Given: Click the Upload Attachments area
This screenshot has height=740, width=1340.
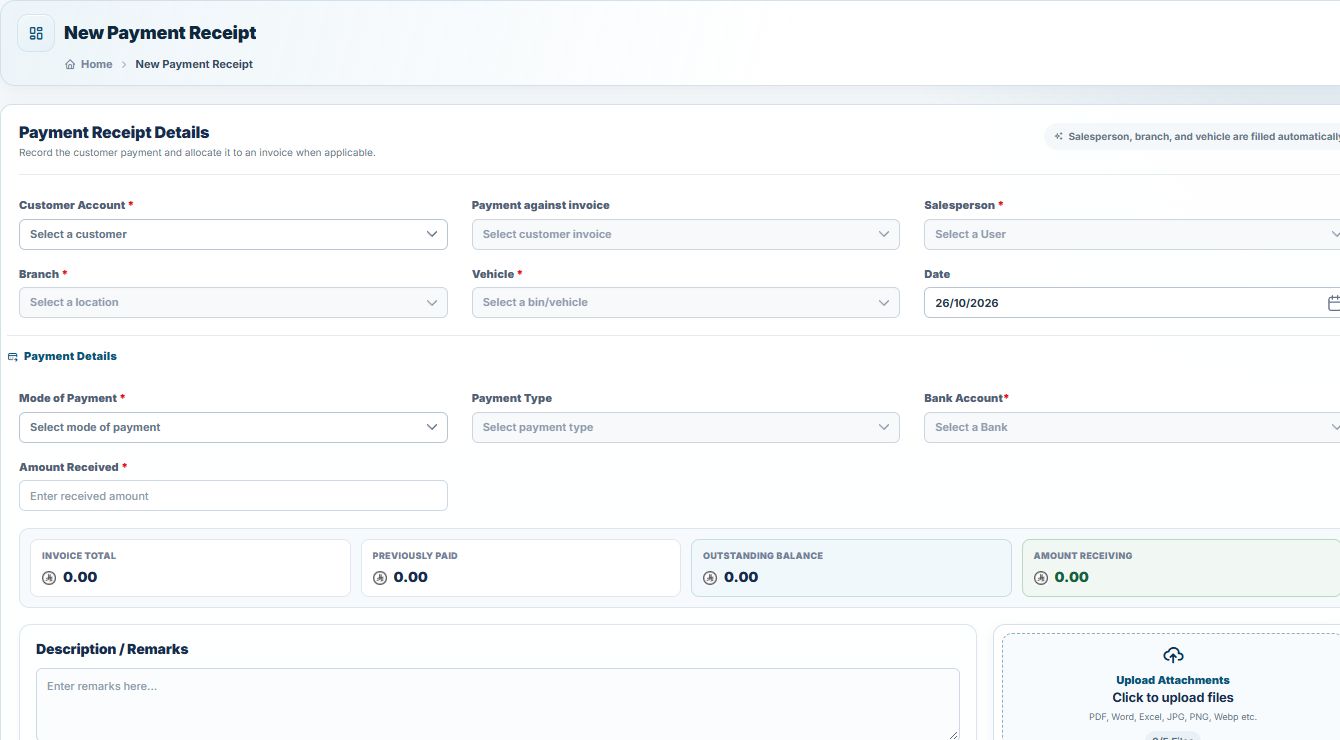Looking at the screenshot, I should click(x=1171, y=686).
